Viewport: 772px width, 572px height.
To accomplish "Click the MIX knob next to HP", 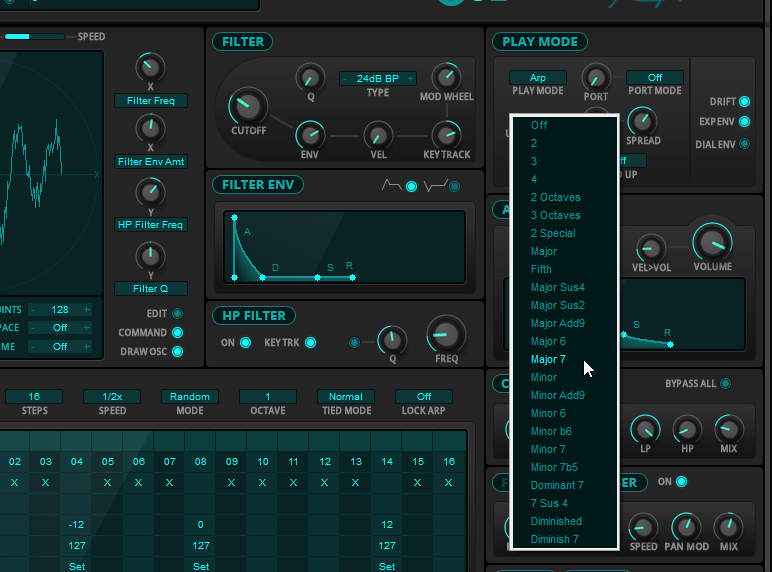I will pos(729,430).
